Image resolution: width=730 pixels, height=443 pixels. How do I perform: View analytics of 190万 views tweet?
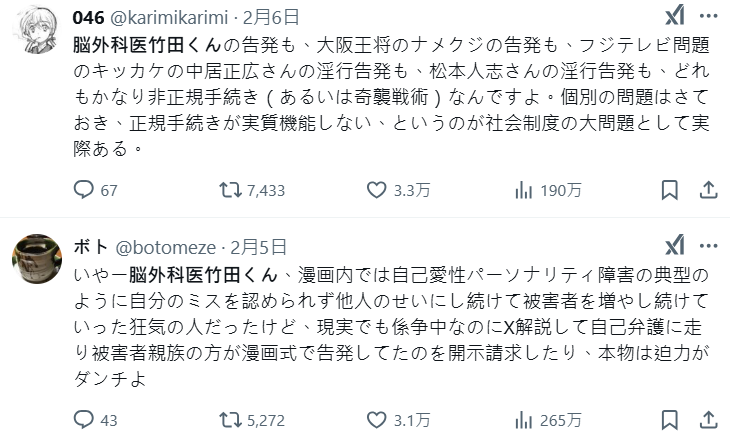coord(523,190)
